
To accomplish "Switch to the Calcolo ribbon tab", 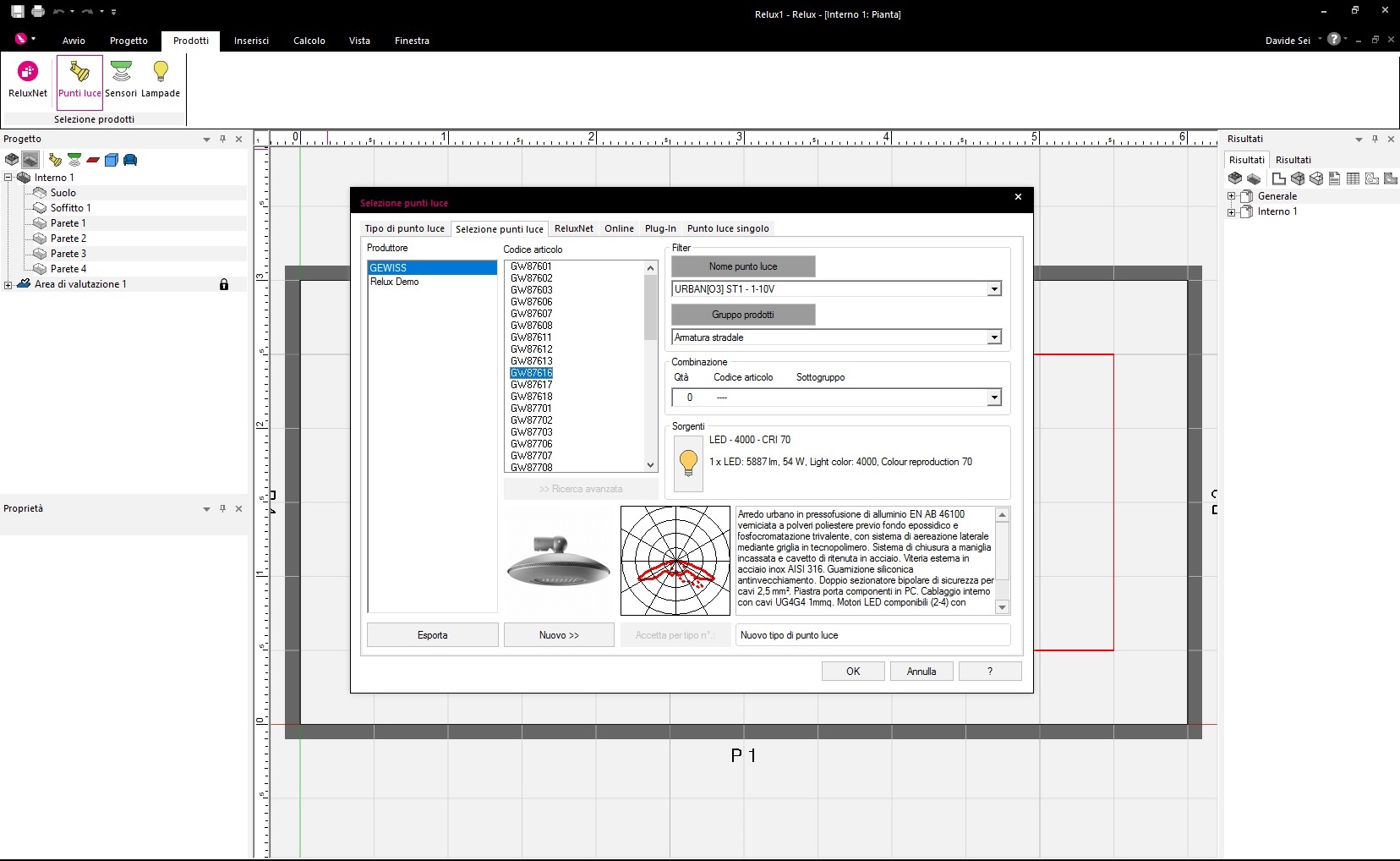I will [x=309, y=41].
